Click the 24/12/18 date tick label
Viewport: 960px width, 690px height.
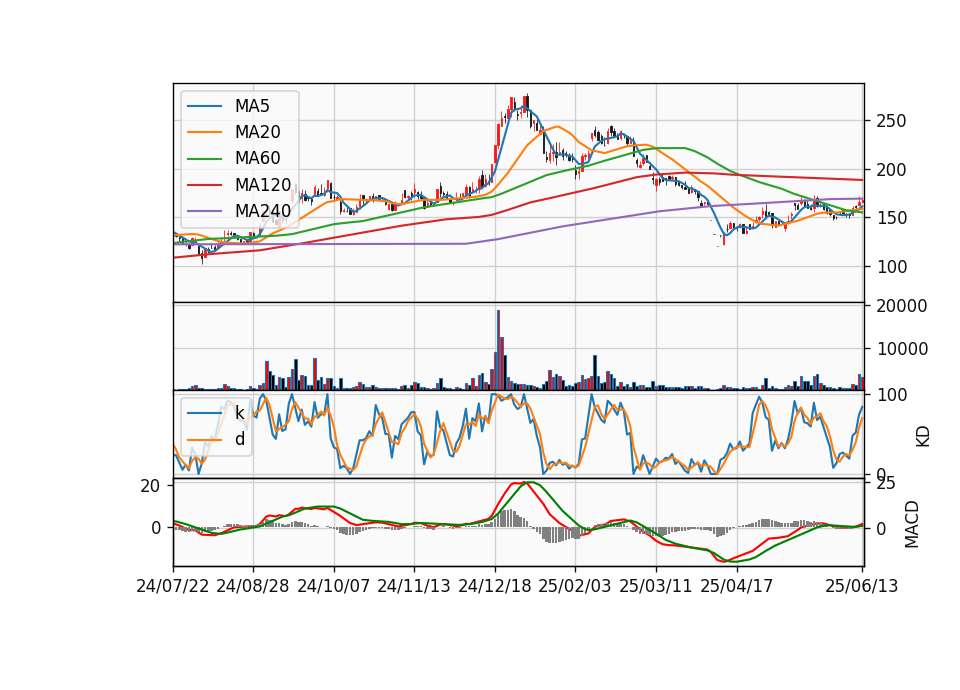(x=495, y=586)
